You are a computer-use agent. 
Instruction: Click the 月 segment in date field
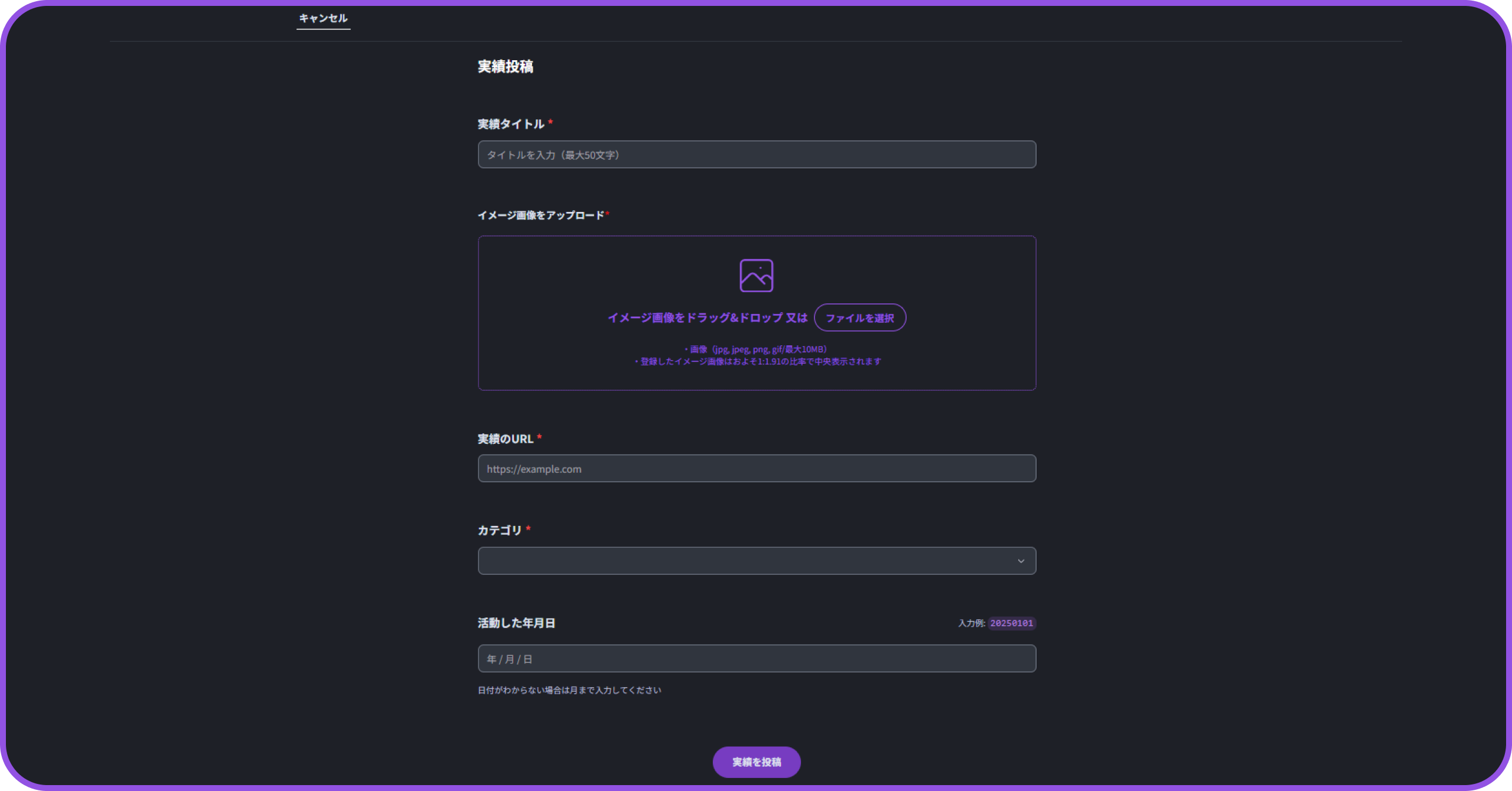[510, 659]
